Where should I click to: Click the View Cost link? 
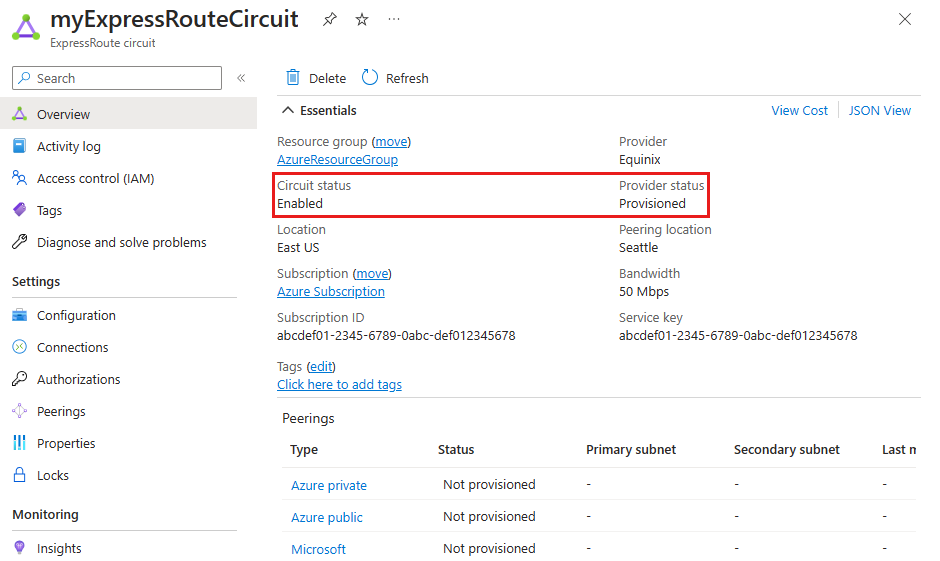799,111
